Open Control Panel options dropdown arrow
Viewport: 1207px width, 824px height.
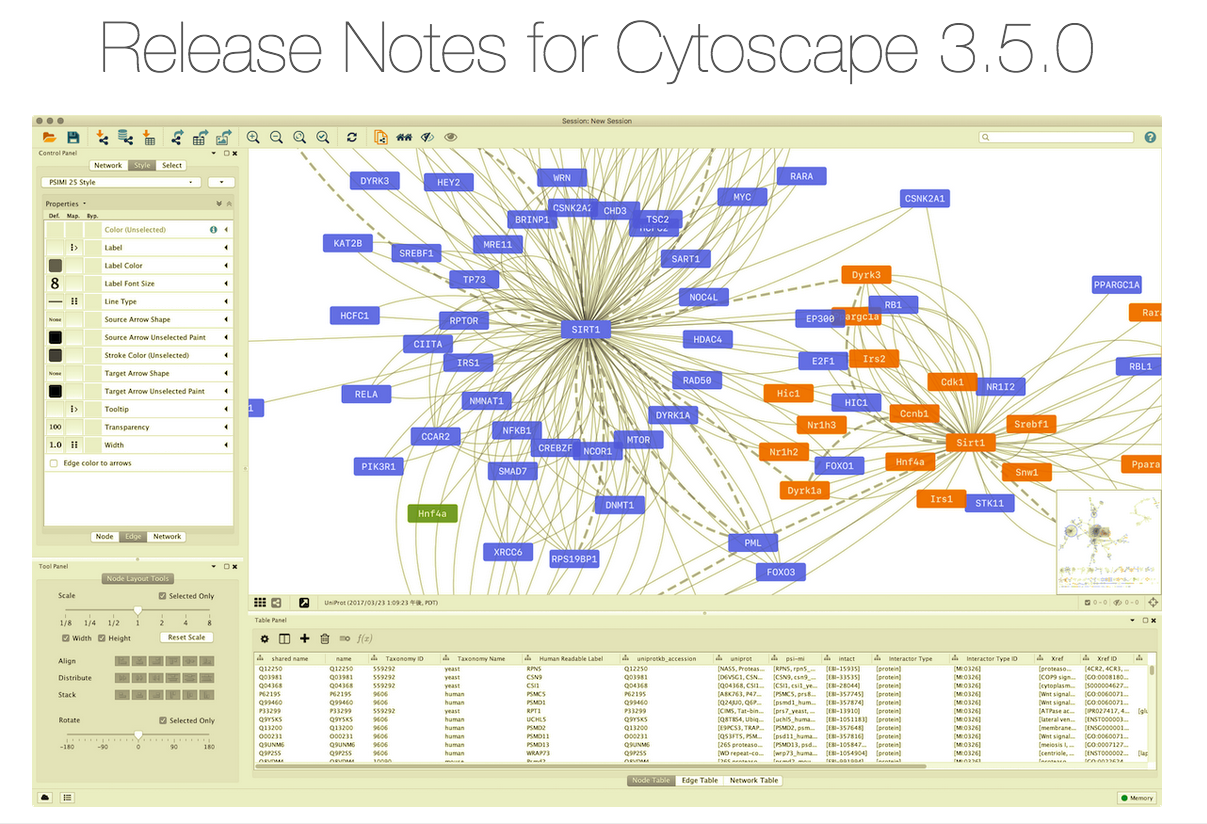(213, 153)
